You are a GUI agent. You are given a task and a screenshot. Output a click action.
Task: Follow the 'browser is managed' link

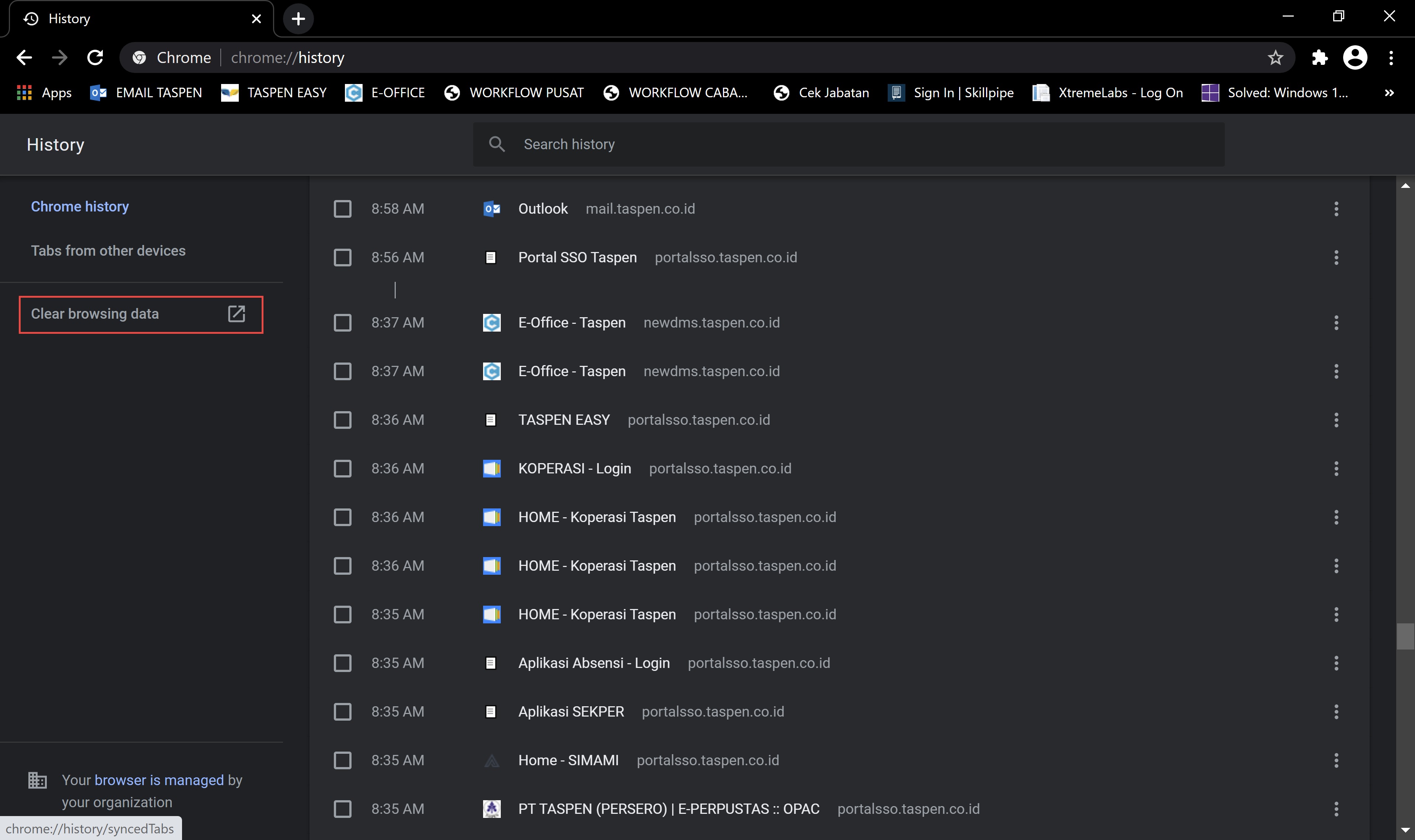159,780
